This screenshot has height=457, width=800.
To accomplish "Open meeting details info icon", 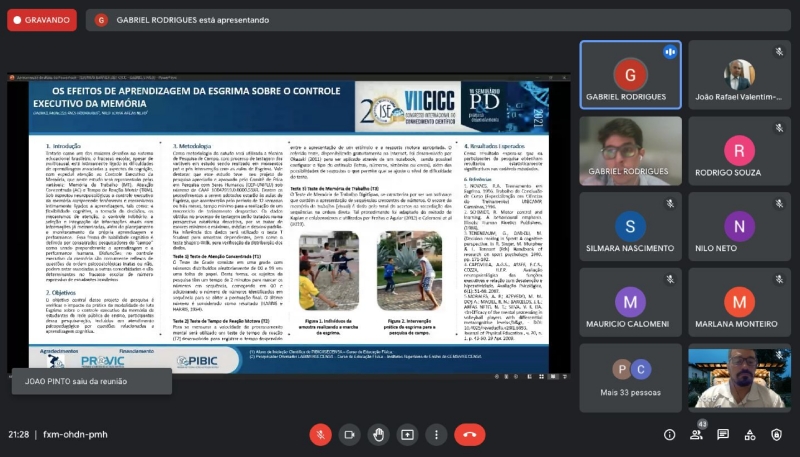I will (669, 435).
